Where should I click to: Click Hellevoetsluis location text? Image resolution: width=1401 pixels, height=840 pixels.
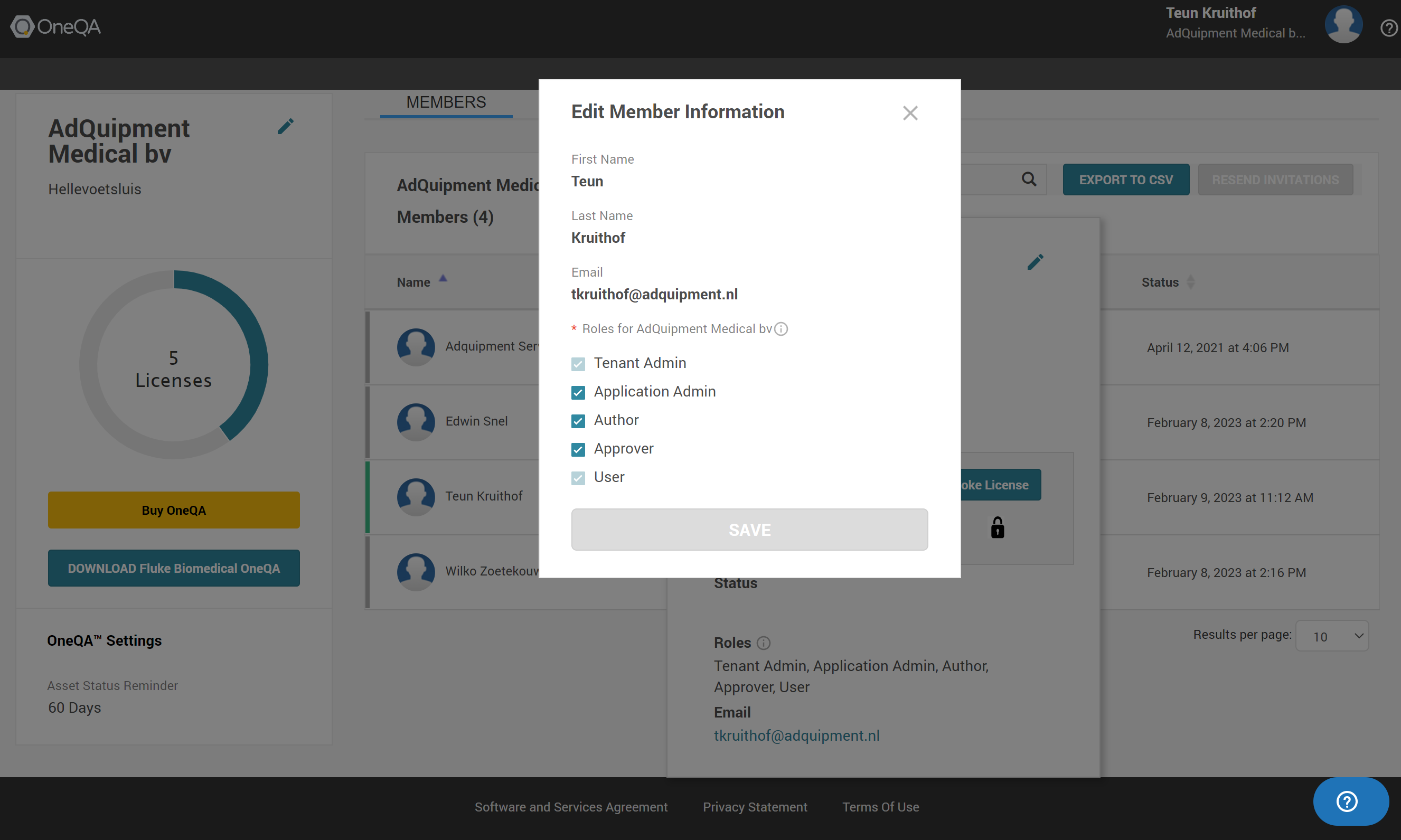95,189
